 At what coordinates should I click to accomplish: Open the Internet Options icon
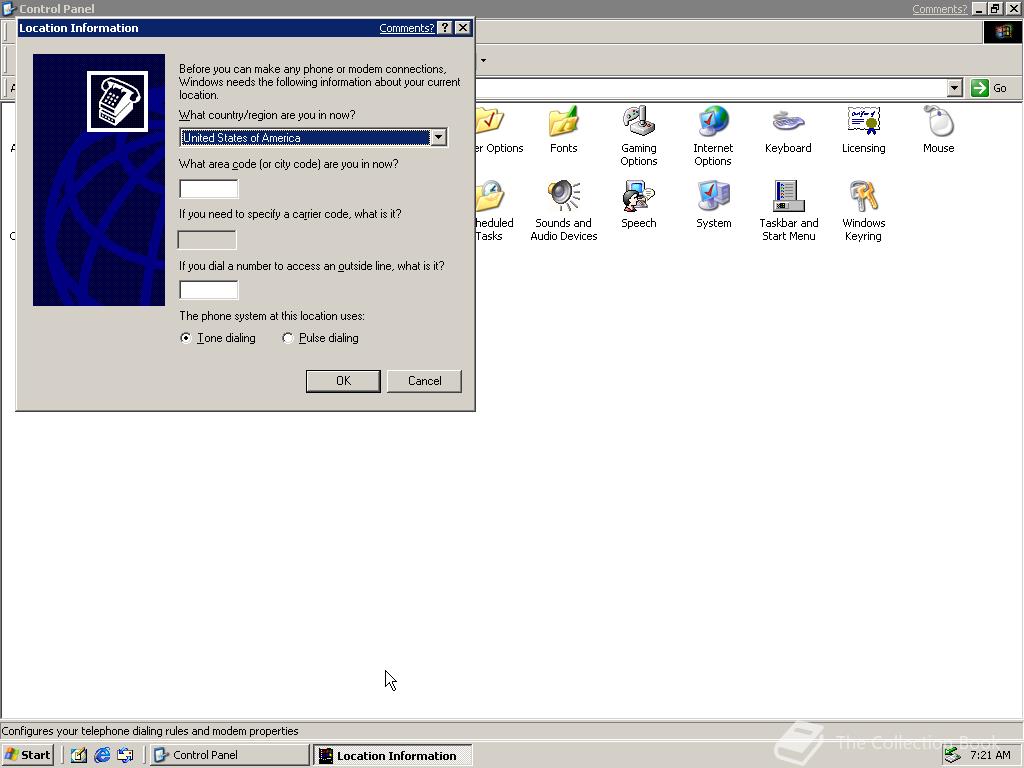pyautogui.click(x=713, y=121)
